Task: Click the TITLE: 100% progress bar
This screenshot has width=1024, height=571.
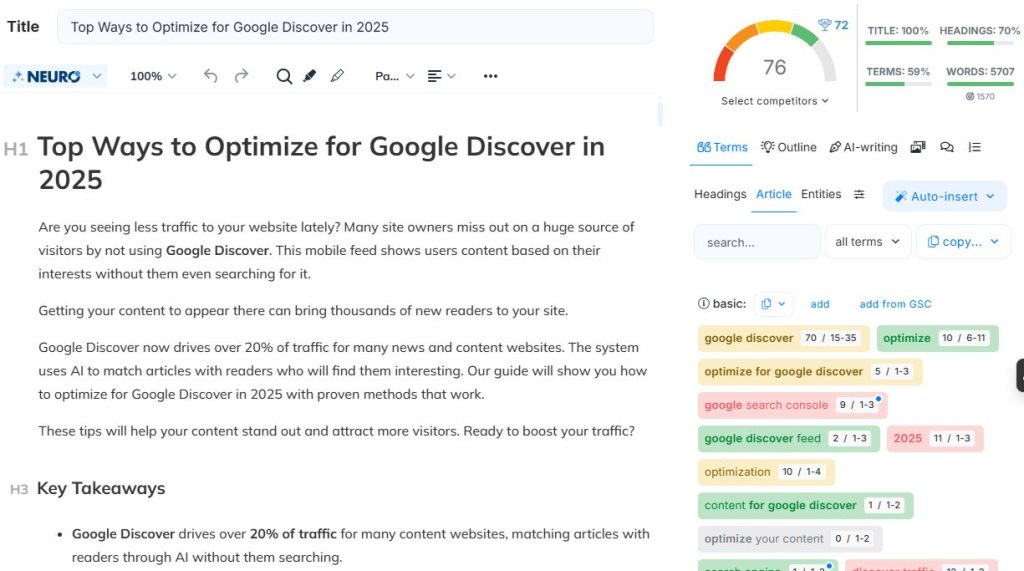Action: click(898, 43)
